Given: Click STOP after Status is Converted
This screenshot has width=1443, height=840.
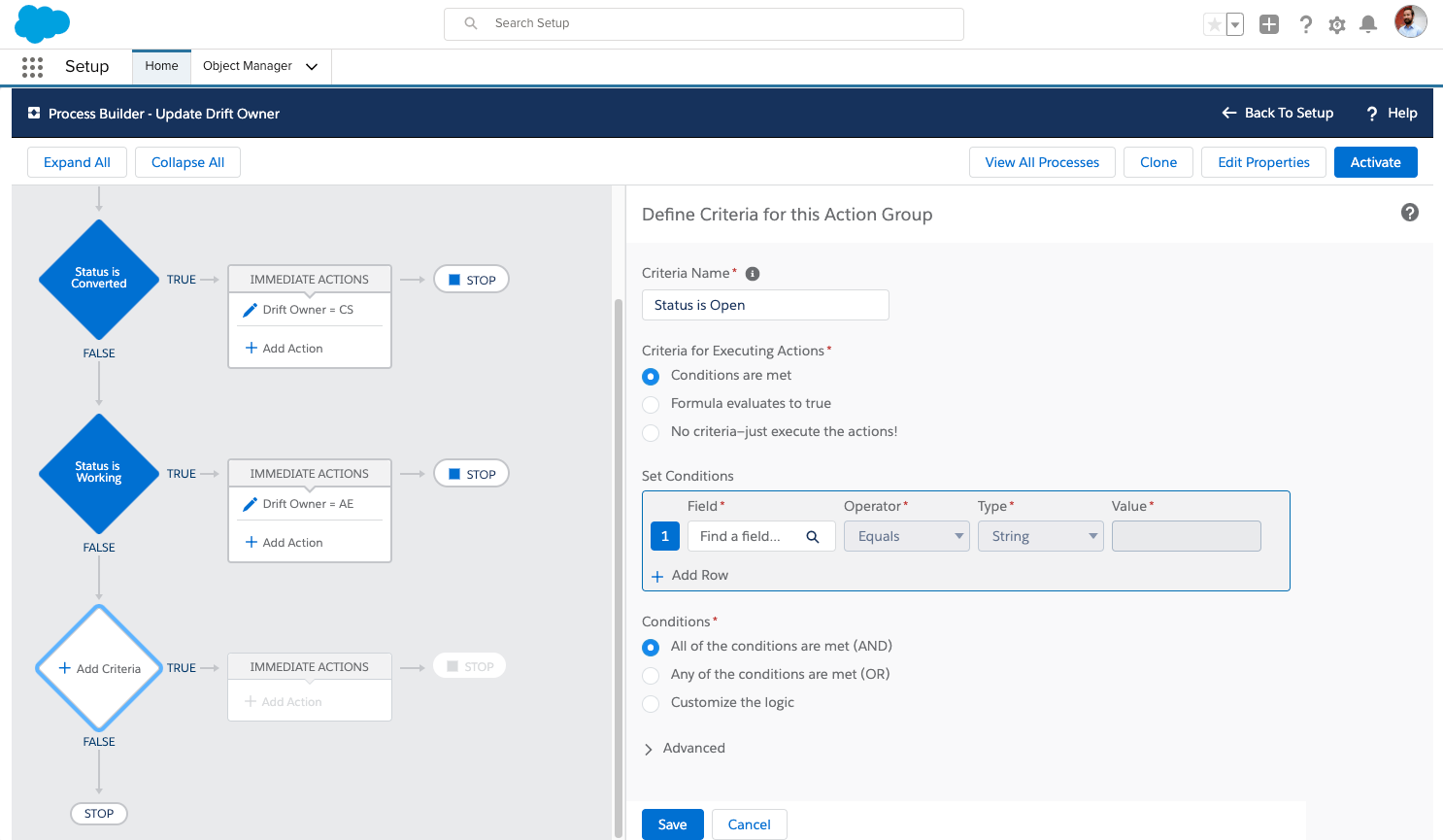Looking at the screenshot, I should coord(471,280).
